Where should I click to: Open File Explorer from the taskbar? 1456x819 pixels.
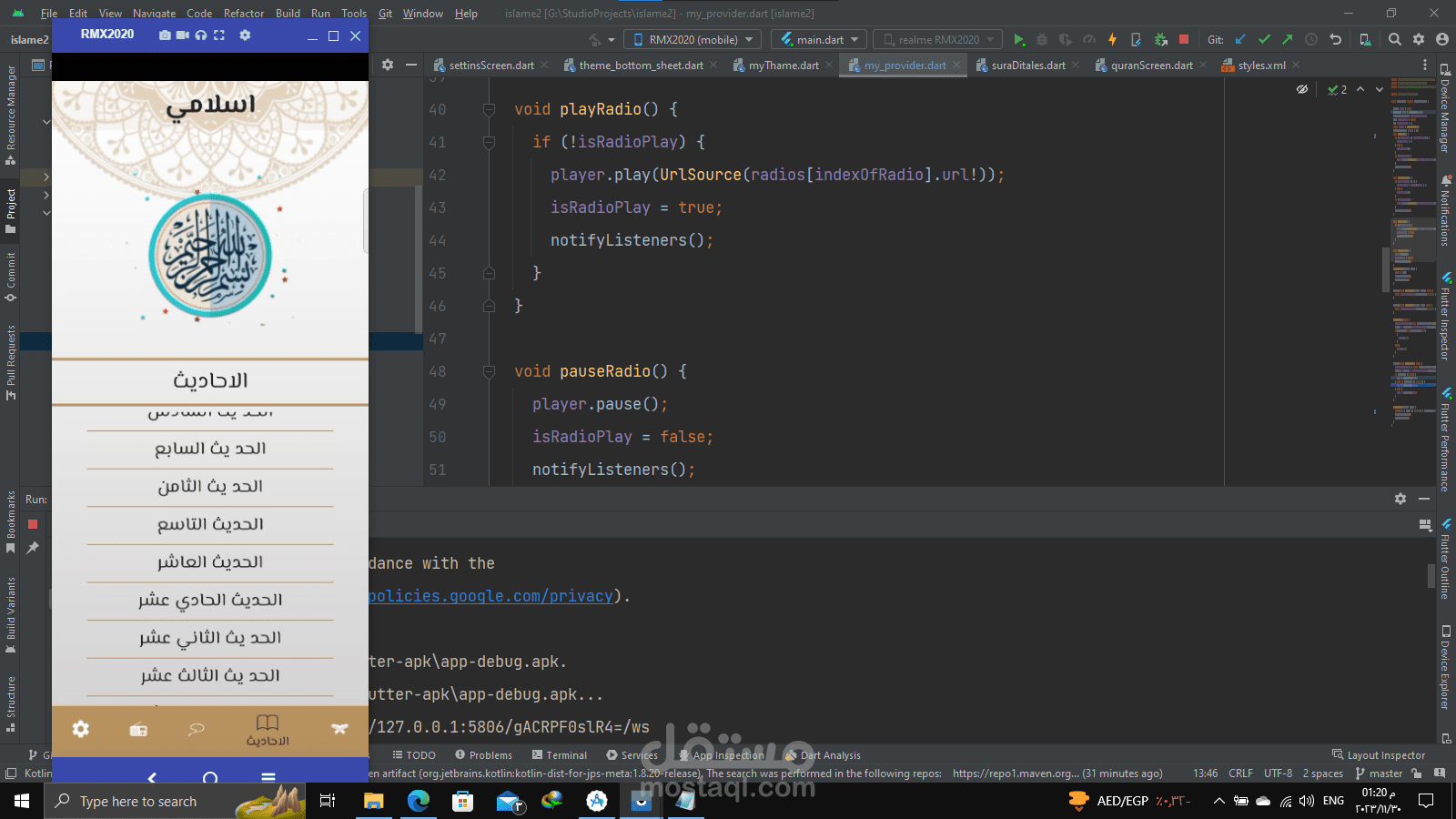tap(373, 801)
